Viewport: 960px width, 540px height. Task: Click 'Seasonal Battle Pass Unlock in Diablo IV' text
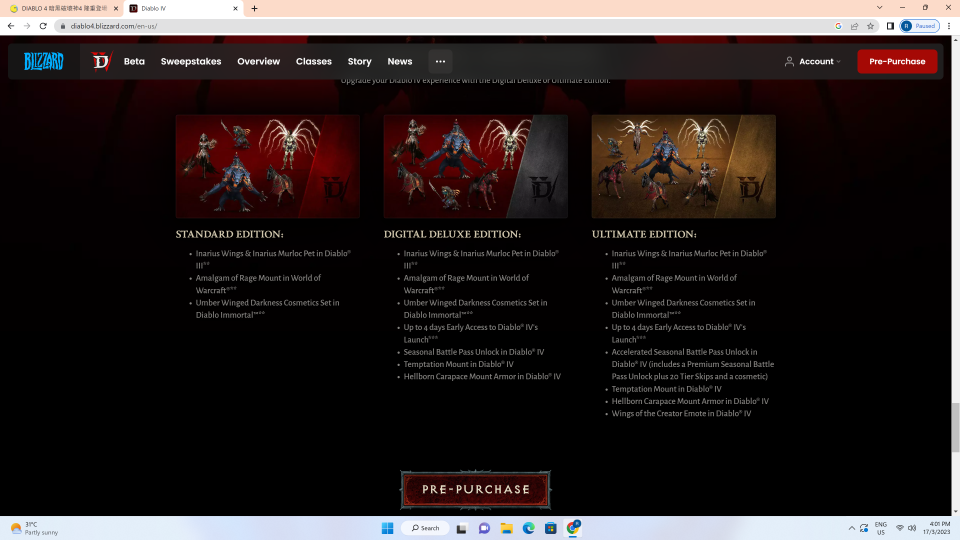[474, 352]
